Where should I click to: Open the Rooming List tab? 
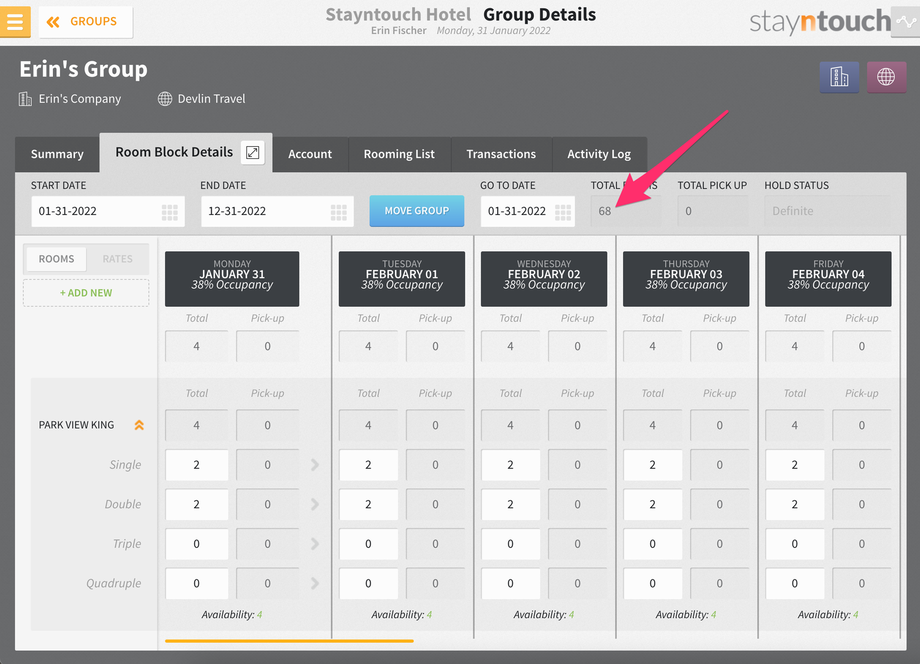[399, 154]
